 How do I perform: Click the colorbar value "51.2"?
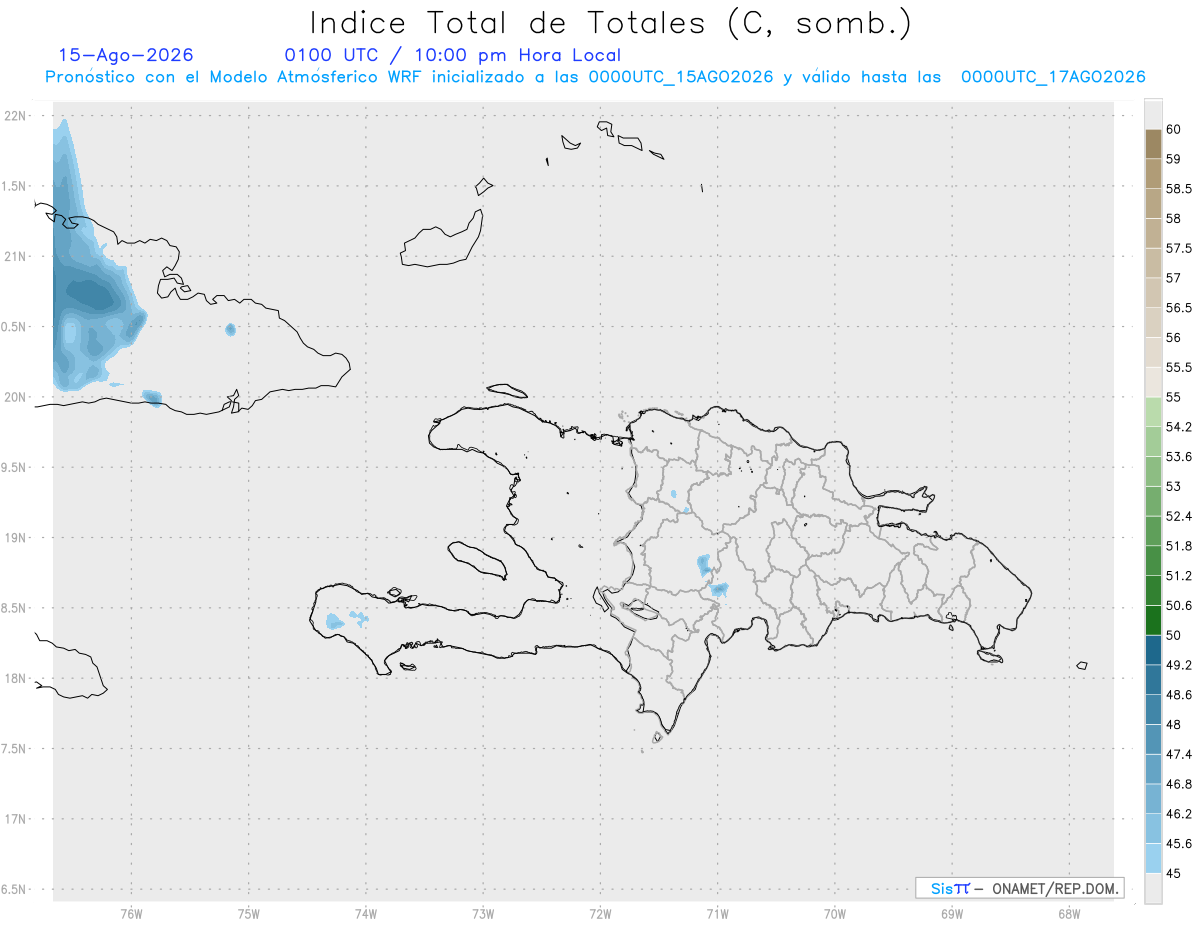[x=1180, y=576]
